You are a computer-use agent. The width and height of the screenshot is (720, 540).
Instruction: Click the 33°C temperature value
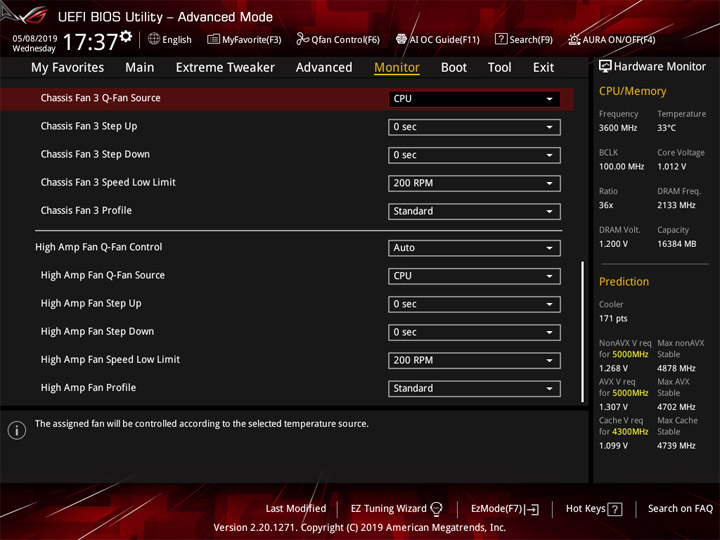tap(666, 128)
